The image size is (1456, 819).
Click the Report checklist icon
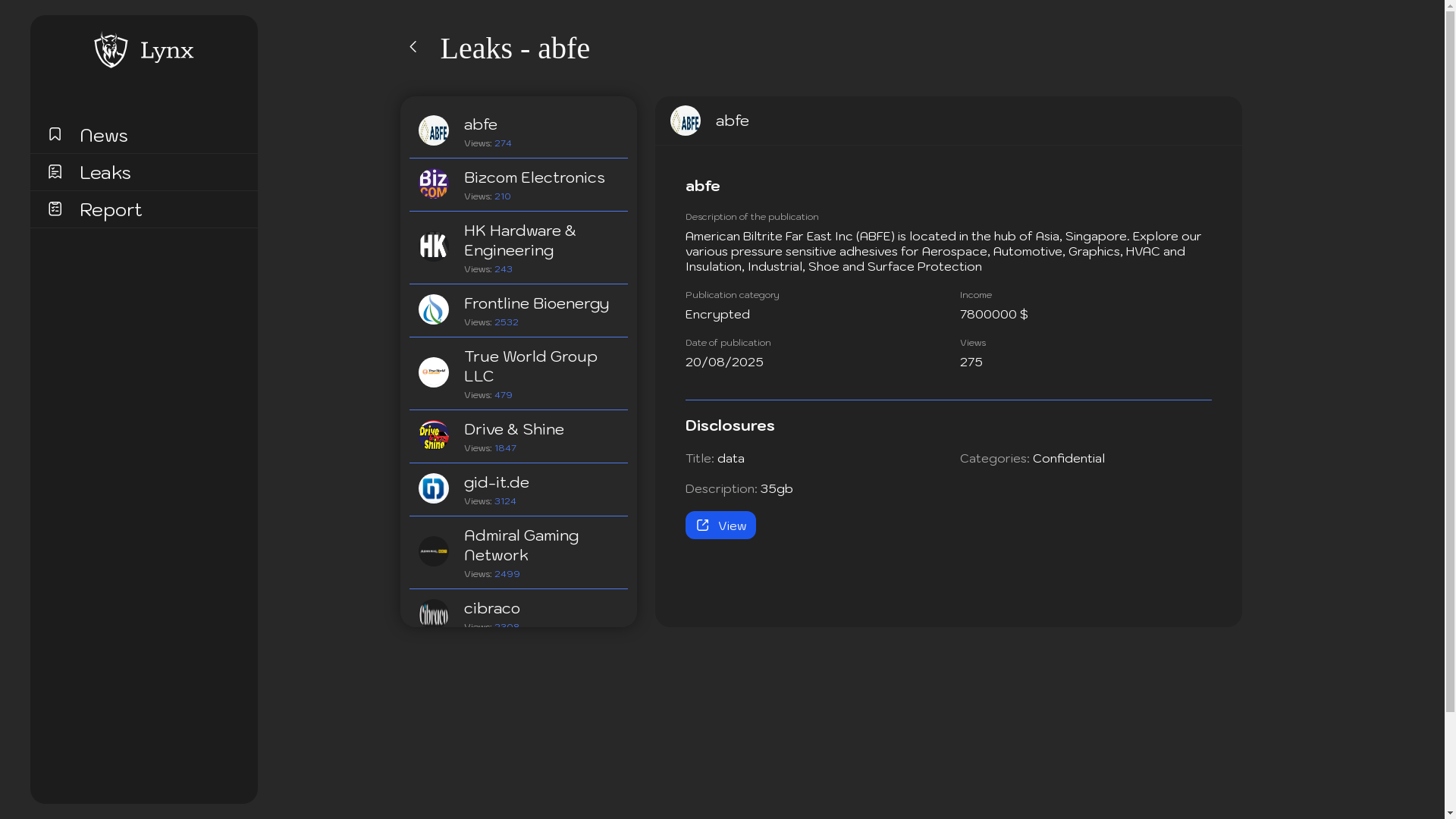(55, 209)
